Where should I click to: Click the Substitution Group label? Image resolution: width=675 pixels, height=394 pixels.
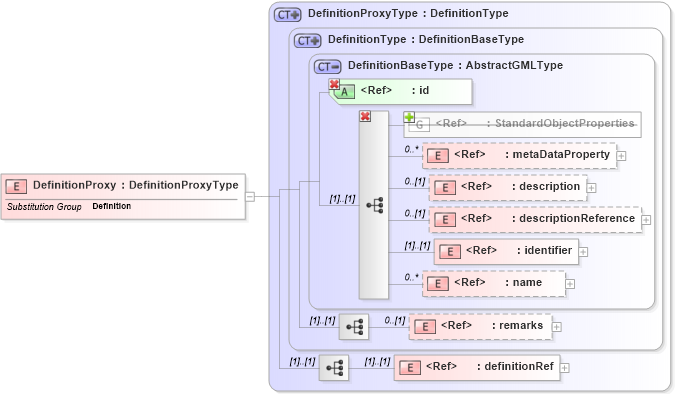pyautogui.click(x=44, y=207)
